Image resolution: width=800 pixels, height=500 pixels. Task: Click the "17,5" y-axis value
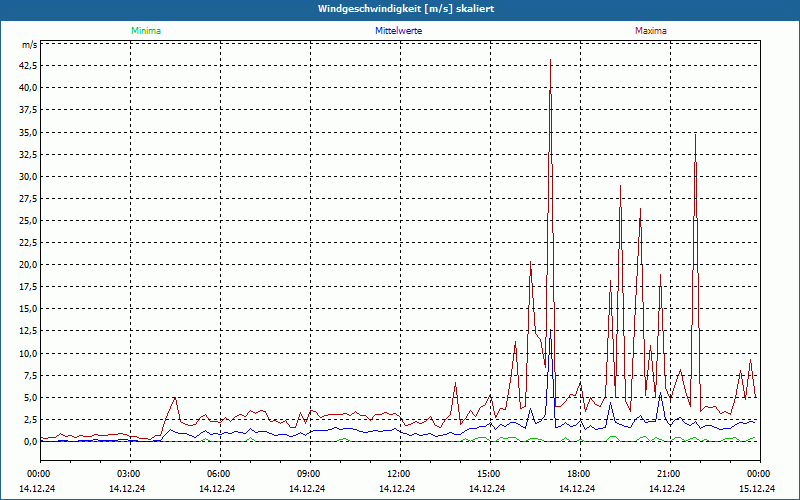28,287
